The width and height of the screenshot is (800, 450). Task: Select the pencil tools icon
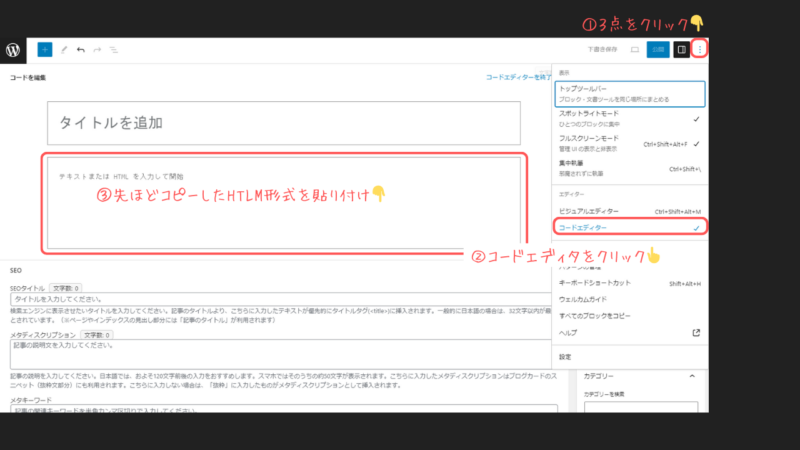[x=64, y=50]
